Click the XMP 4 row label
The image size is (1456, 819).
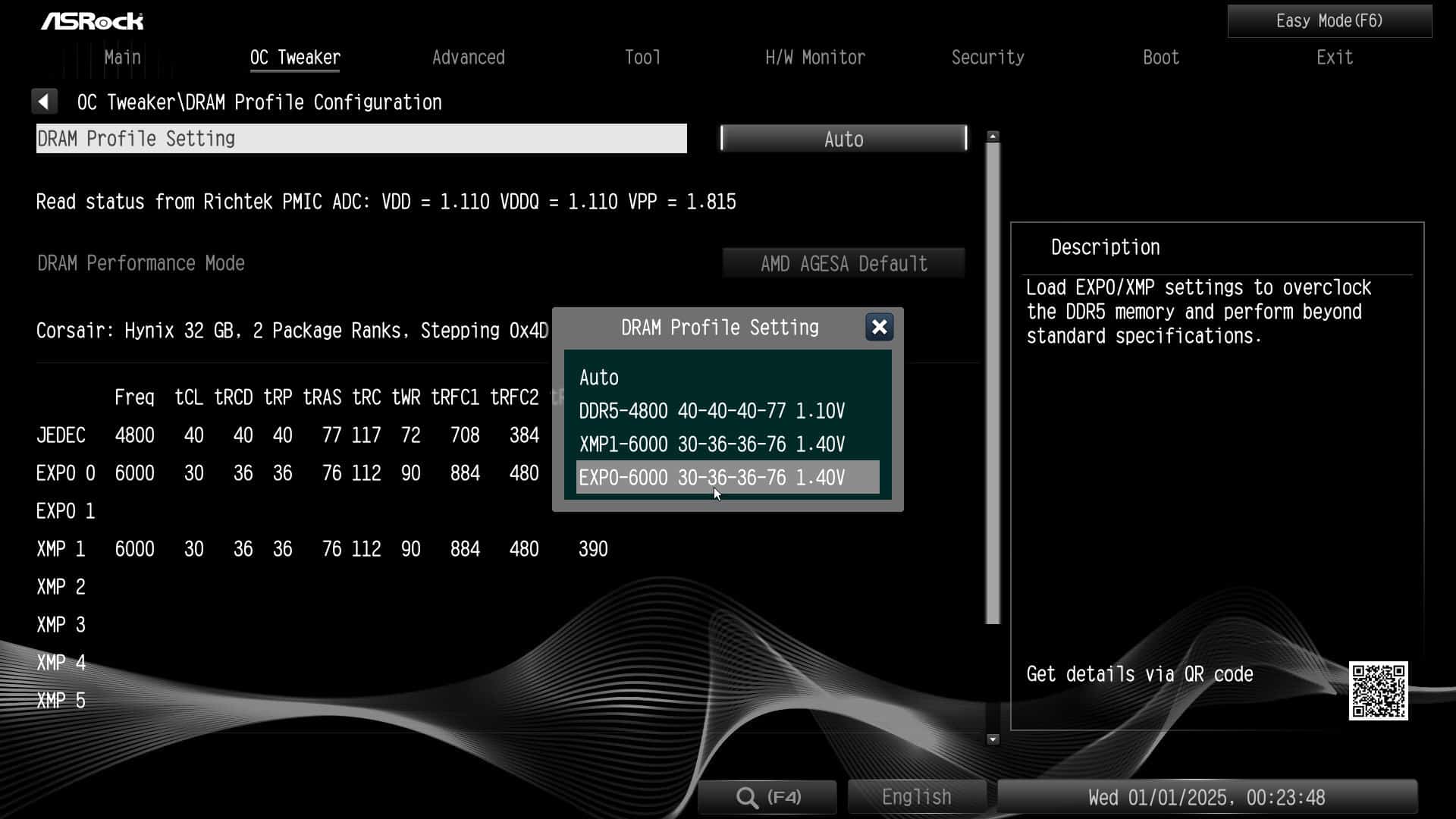pos(61,663)
